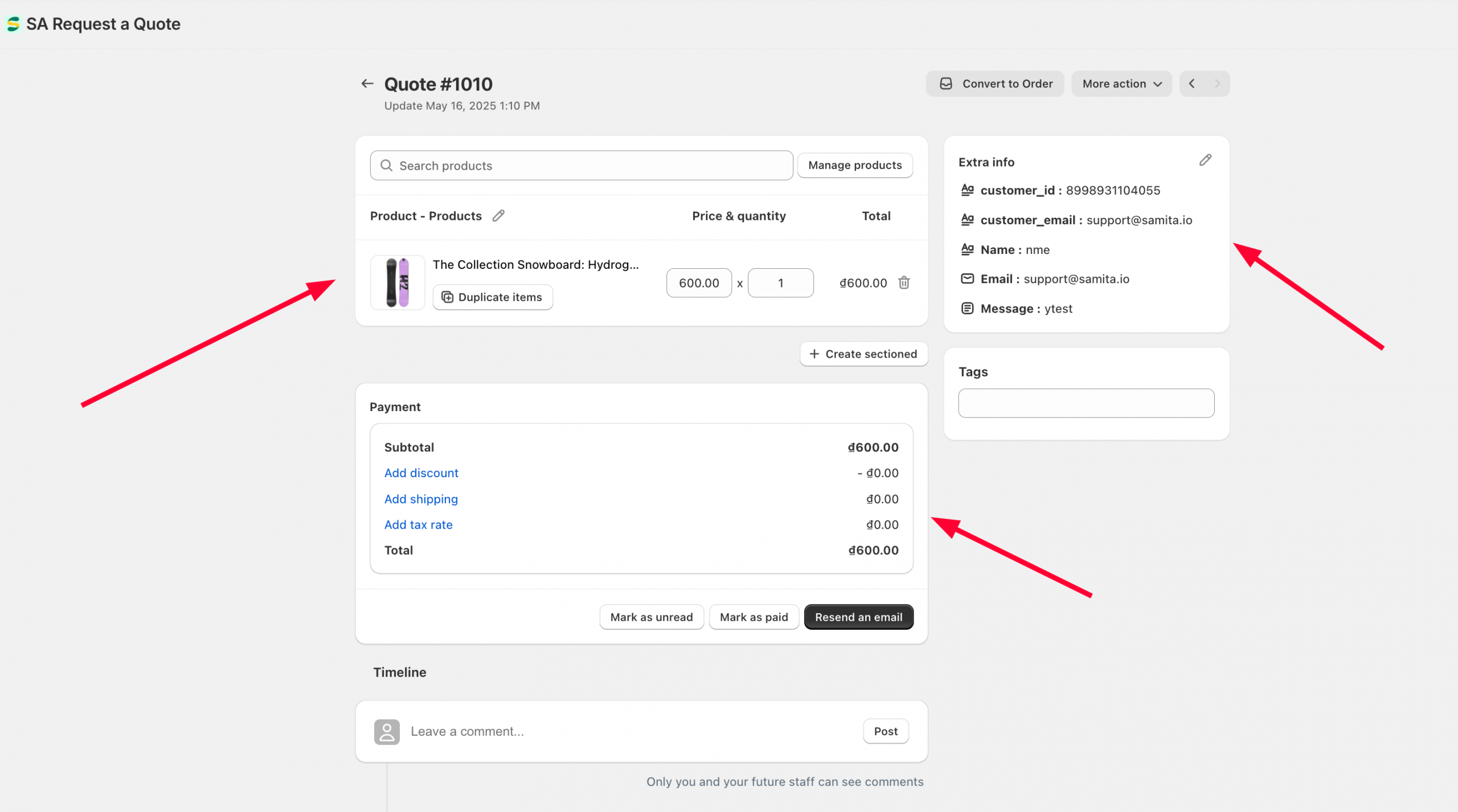The image size is (1458, 812).
Task: Click the customer_email value support@samita.io
Action: [1139, 220]
